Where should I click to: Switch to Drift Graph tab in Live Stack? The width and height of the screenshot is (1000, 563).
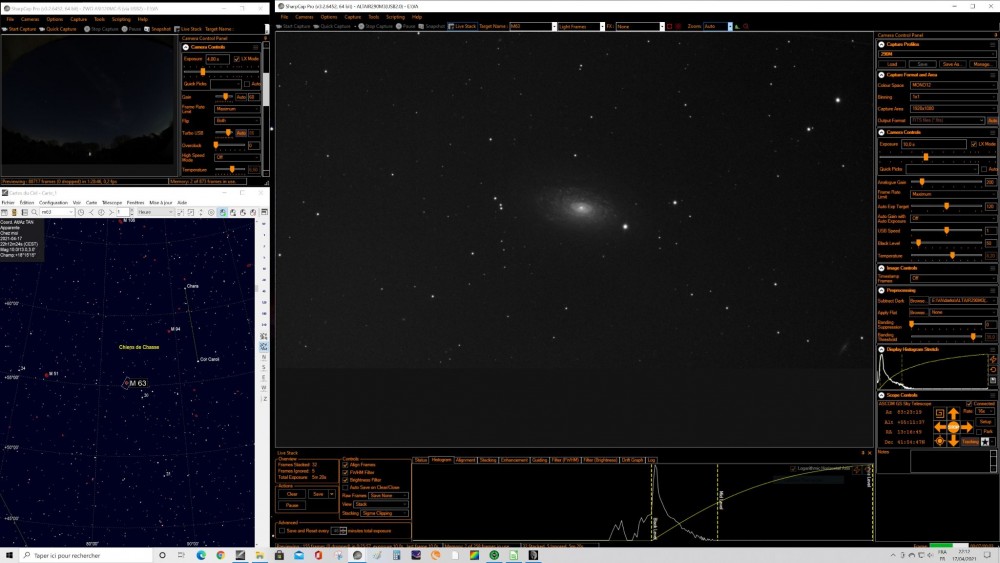click(633, 460)
